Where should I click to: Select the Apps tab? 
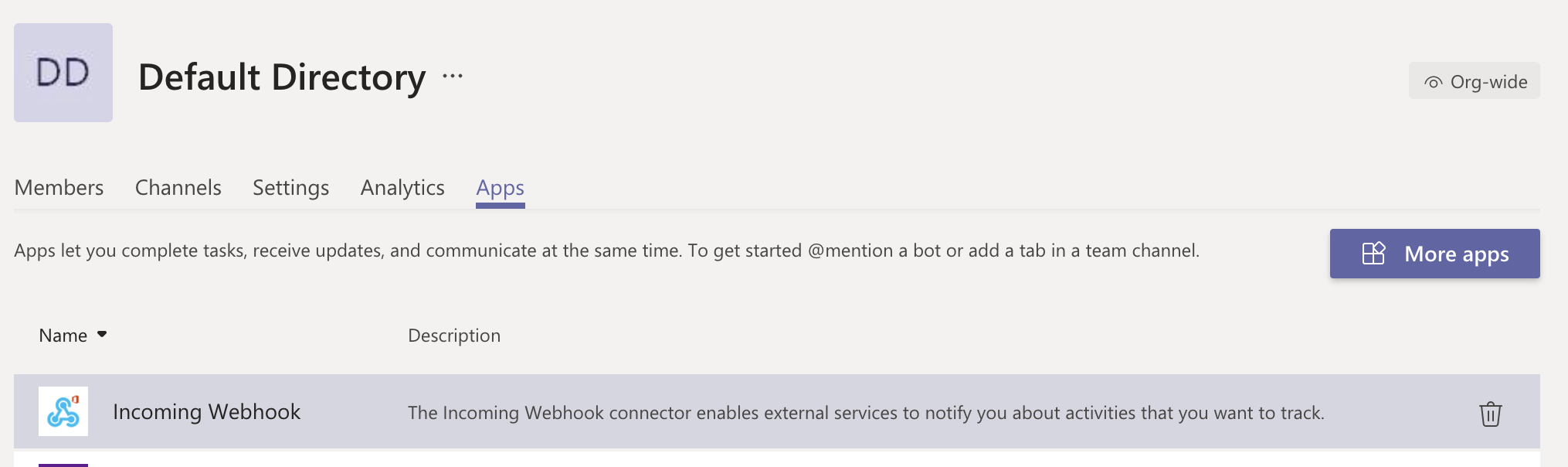tap(500, 188)
